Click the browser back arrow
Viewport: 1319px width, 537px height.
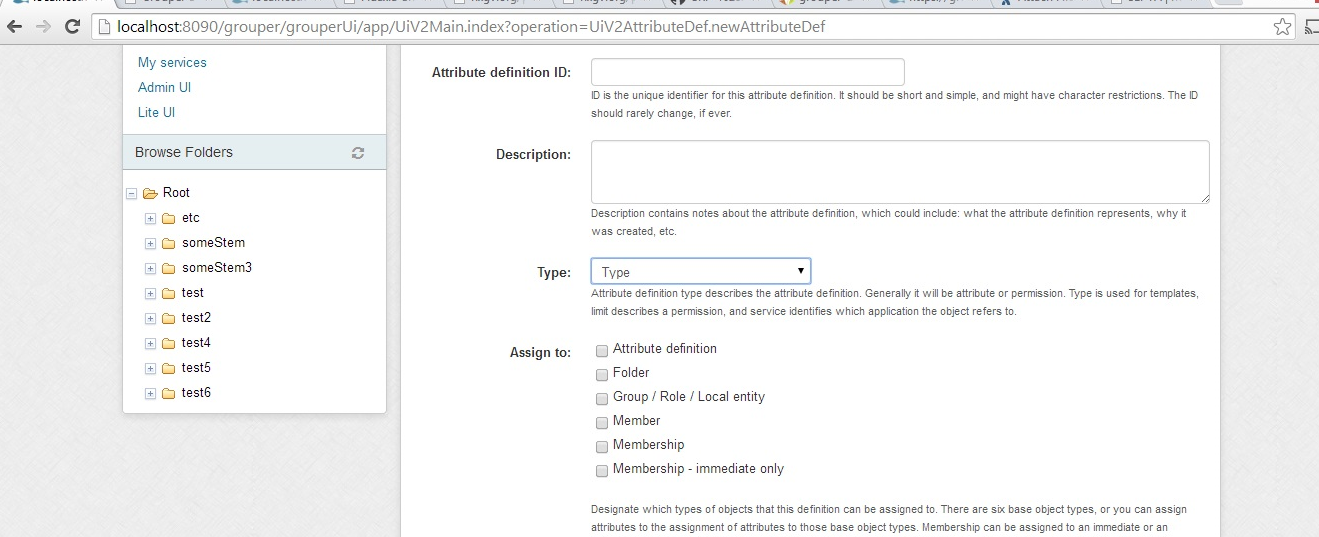[15, 27]
